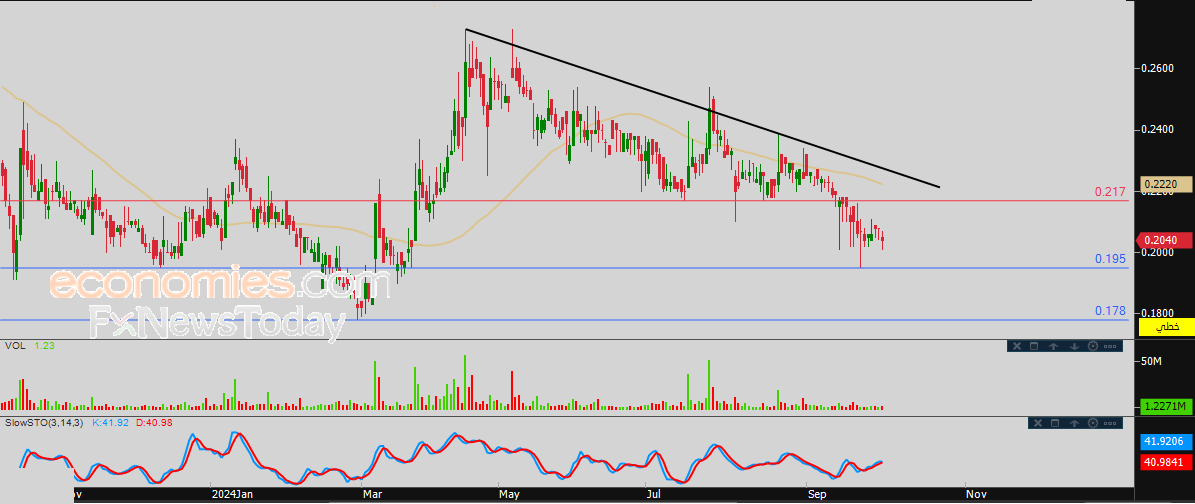This screenshot has width=1195, height=504.
Task: Maximize the volume panel
Action: (1036, 346)
